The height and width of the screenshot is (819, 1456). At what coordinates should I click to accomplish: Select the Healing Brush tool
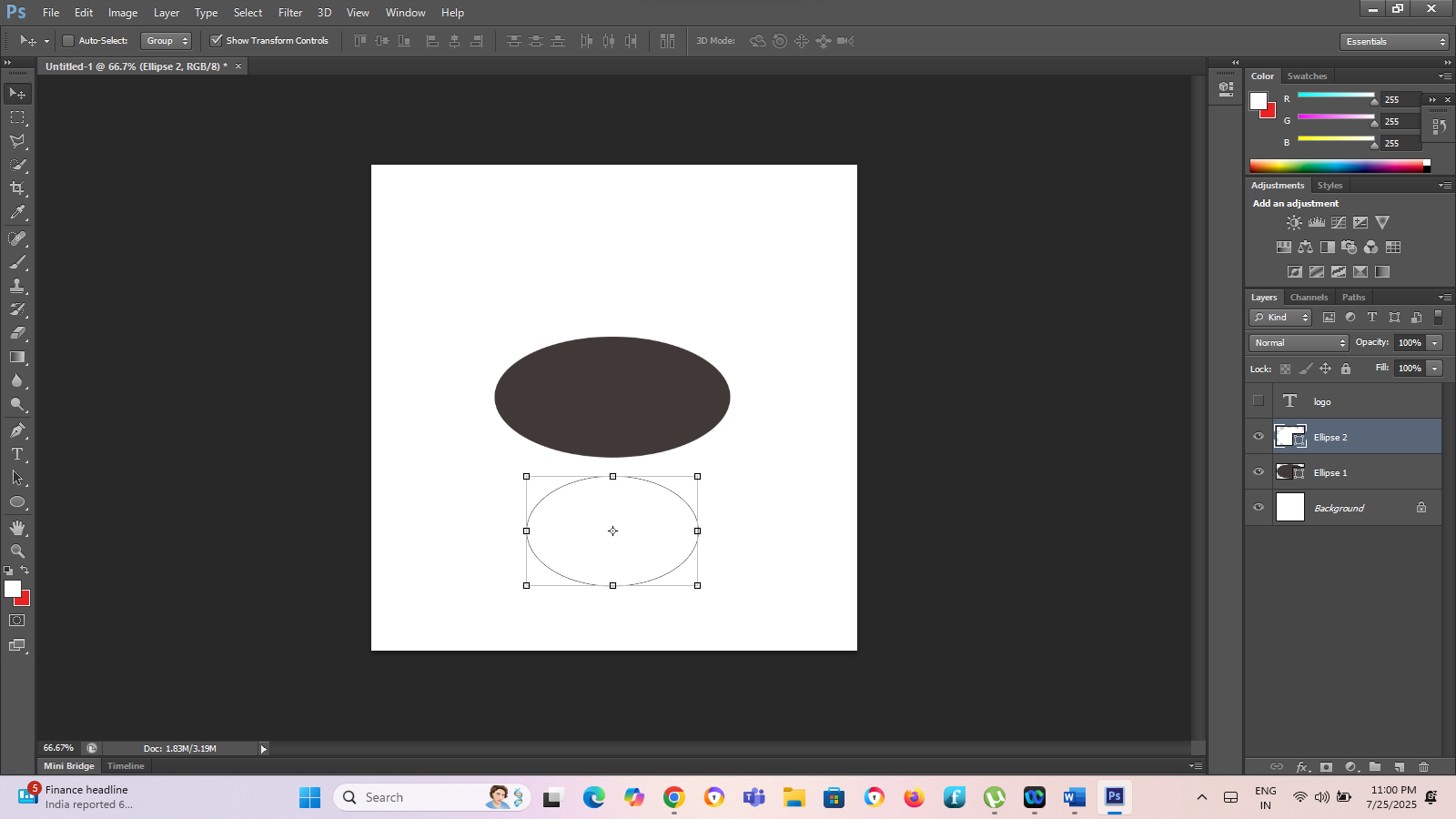click(x=17, y=238)
